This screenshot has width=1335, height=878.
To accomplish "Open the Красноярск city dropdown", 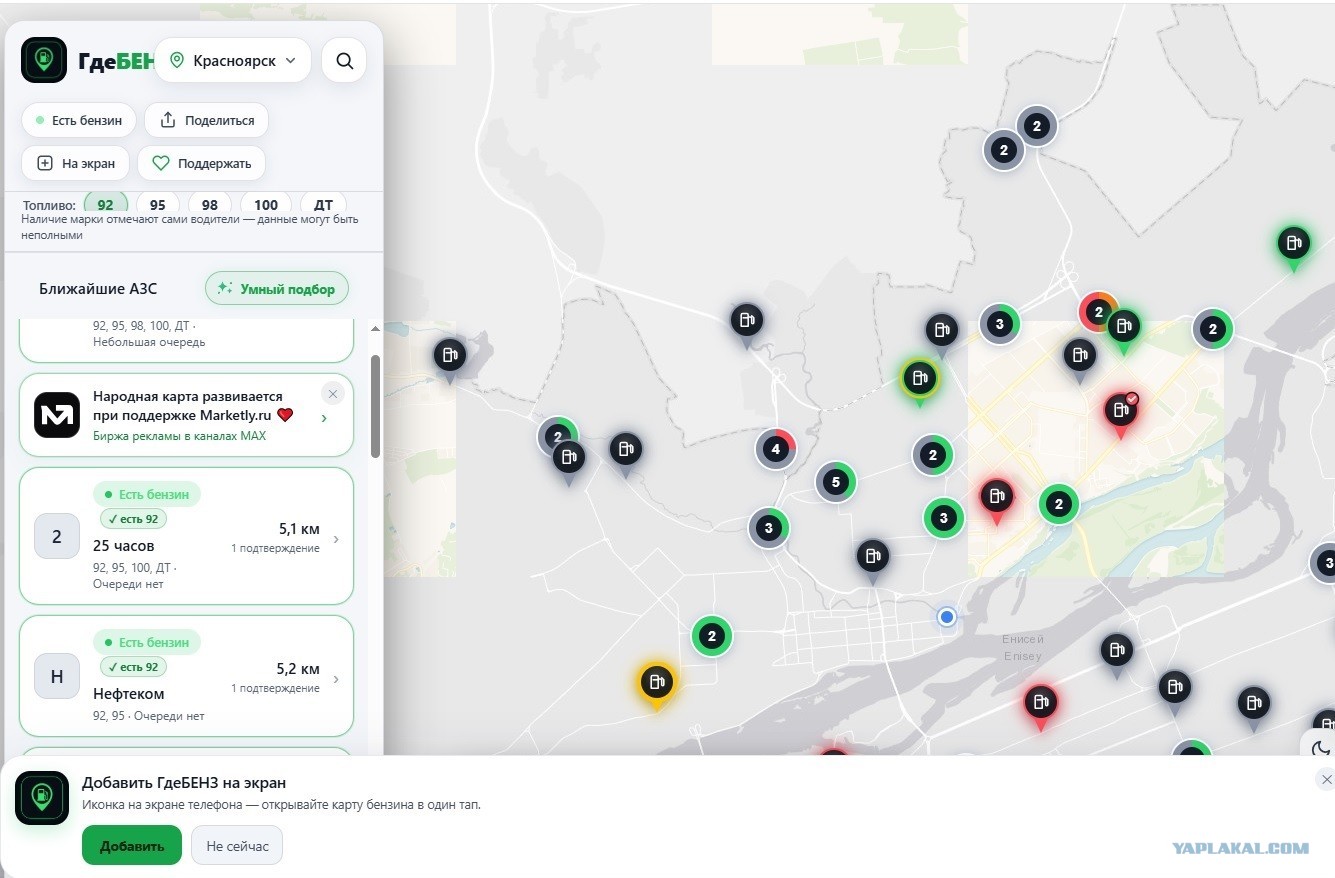I will pyautogui.click(x=233, y=61).
